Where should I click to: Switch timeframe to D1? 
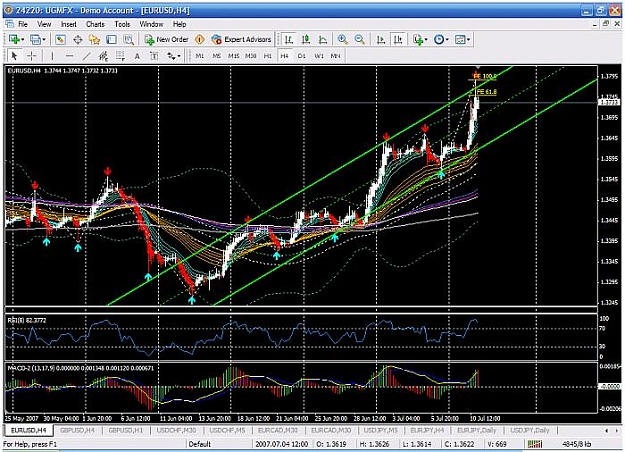pyautogui.click(x=302, y=56)
